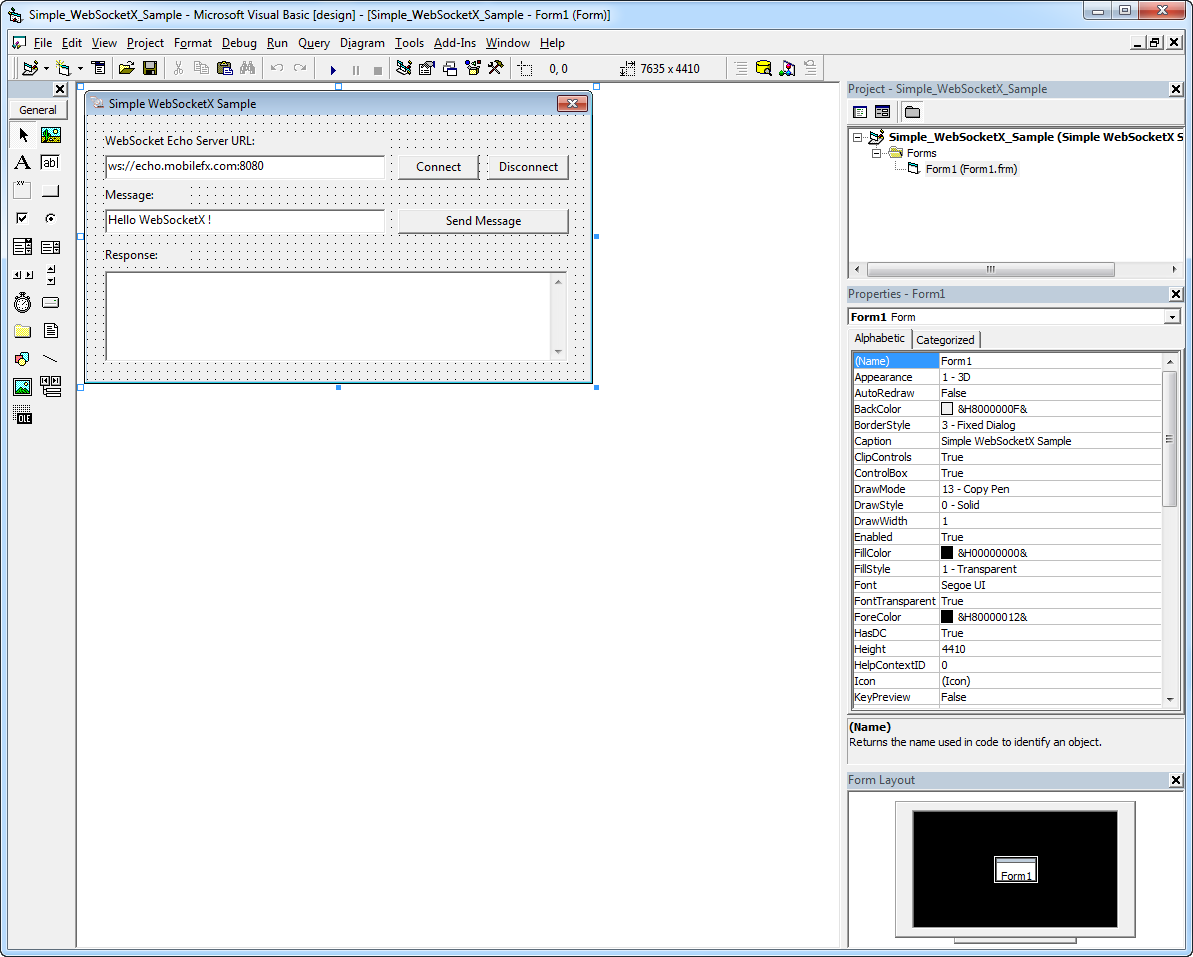Open the Debug menu
1193x957 pixels.
pyautogui.click(x=239, y=43)
